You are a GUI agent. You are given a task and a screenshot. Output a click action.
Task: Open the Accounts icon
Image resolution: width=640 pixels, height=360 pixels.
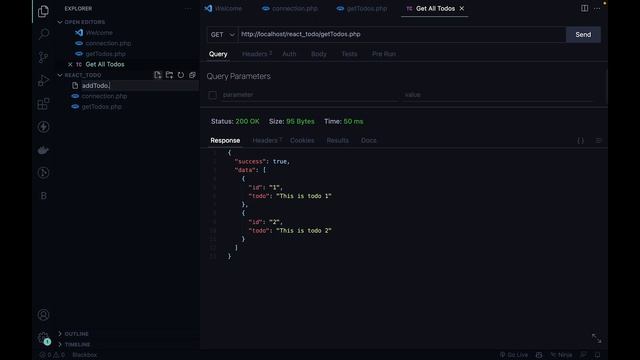coord(43,315)
